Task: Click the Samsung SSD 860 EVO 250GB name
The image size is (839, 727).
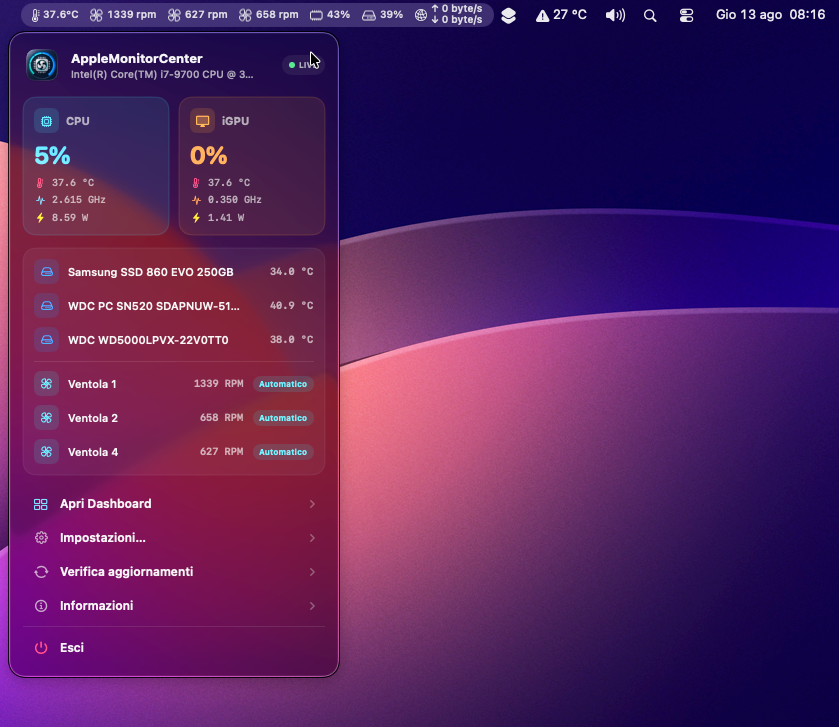Action: pyautogui.click(x=151, y=272)
